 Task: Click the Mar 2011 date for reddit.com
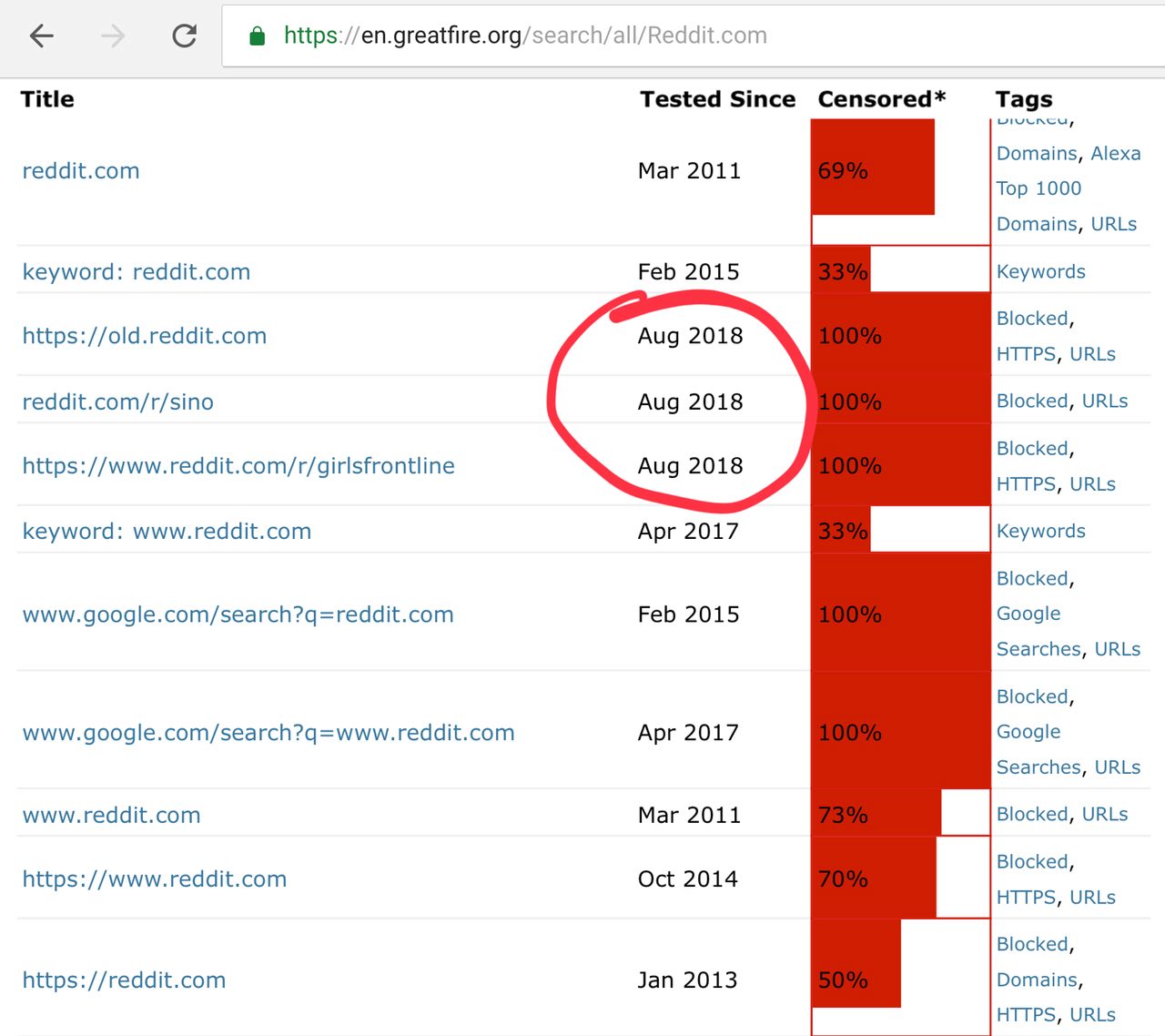coord(690,171)
